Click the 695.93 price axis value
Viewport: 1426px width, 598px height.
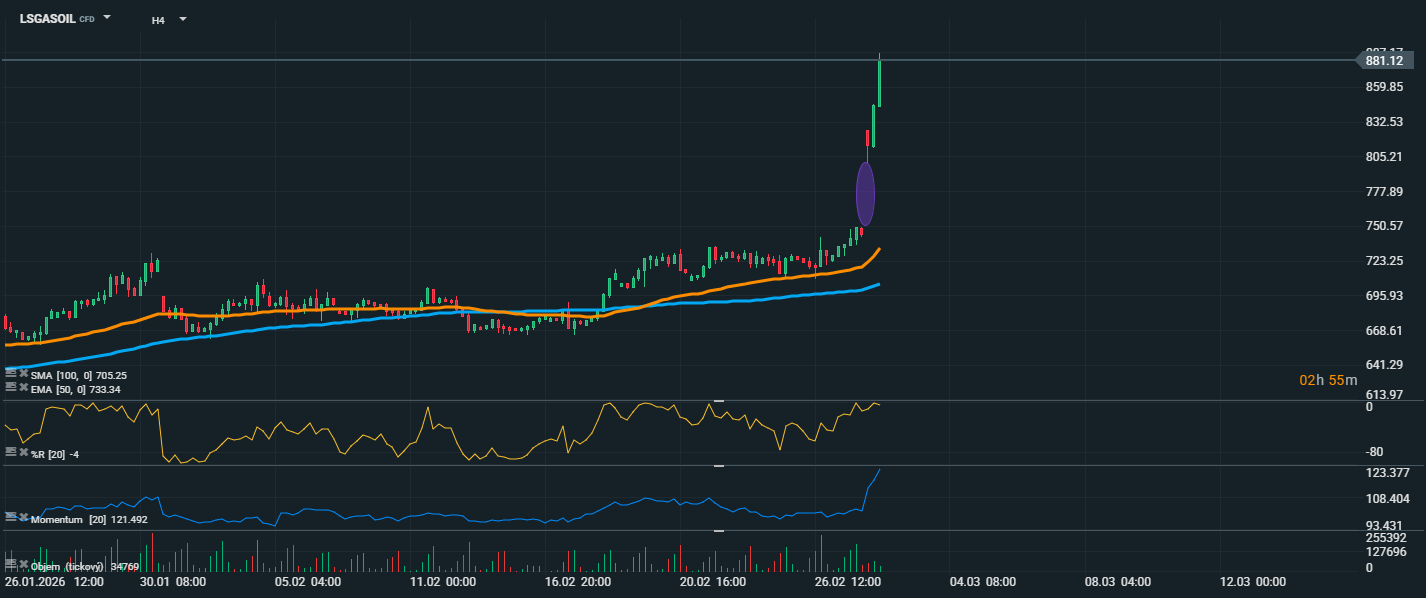(x=1385, y=296)
